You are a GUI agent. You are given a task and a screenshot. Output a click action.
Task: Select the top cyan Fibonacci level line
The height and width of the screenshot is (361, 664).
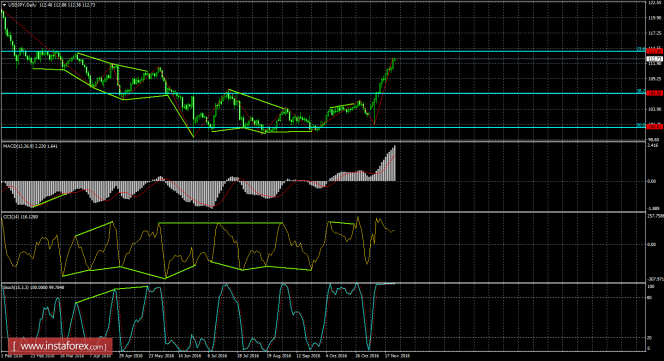(x=323, y=51)
